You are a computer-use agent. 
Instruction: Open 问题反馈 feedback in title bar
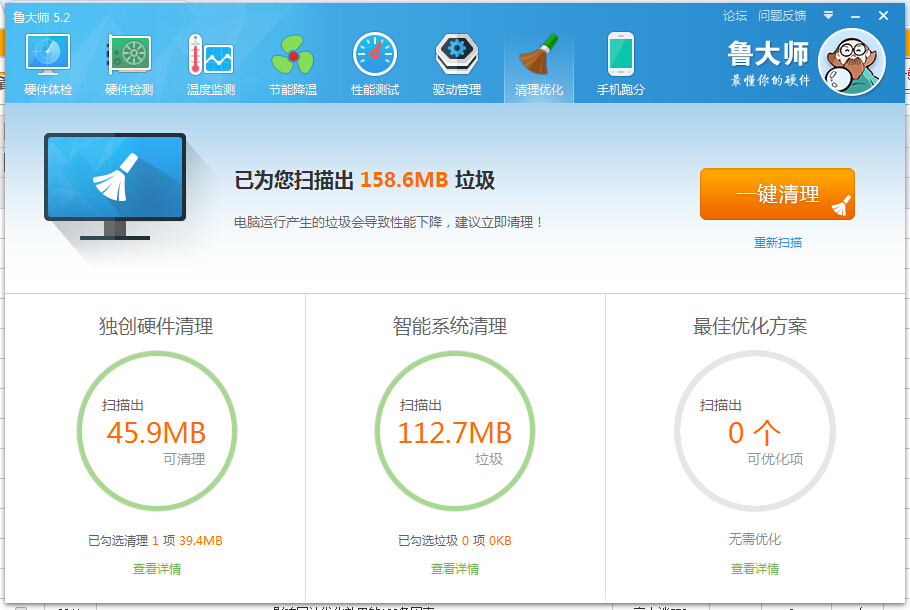782,16
